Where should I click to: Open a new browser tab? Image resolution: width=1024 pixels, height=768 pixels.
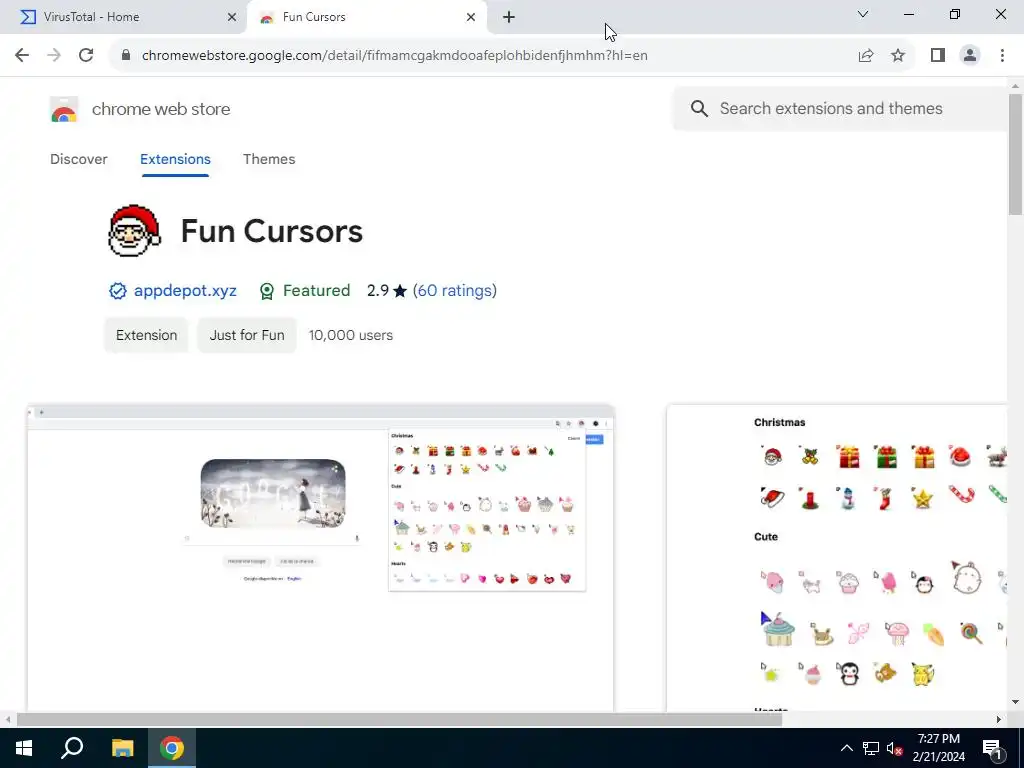tap(509, 17)
